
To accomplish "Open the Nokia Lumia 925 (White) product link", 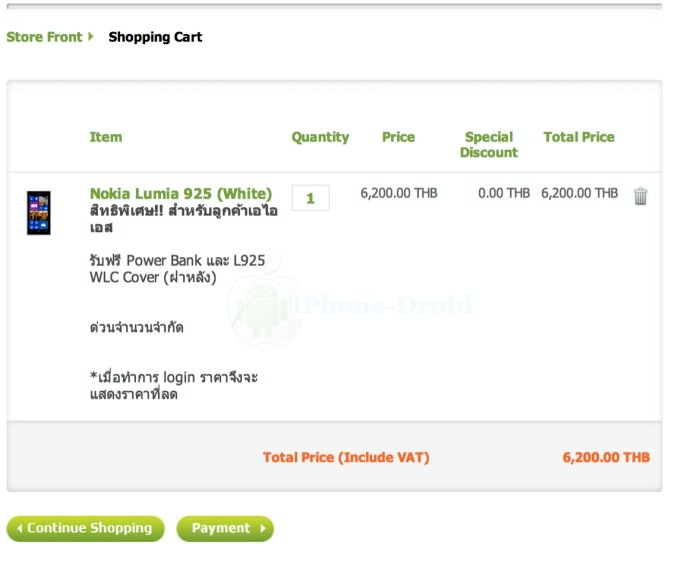I will (181, 193).
